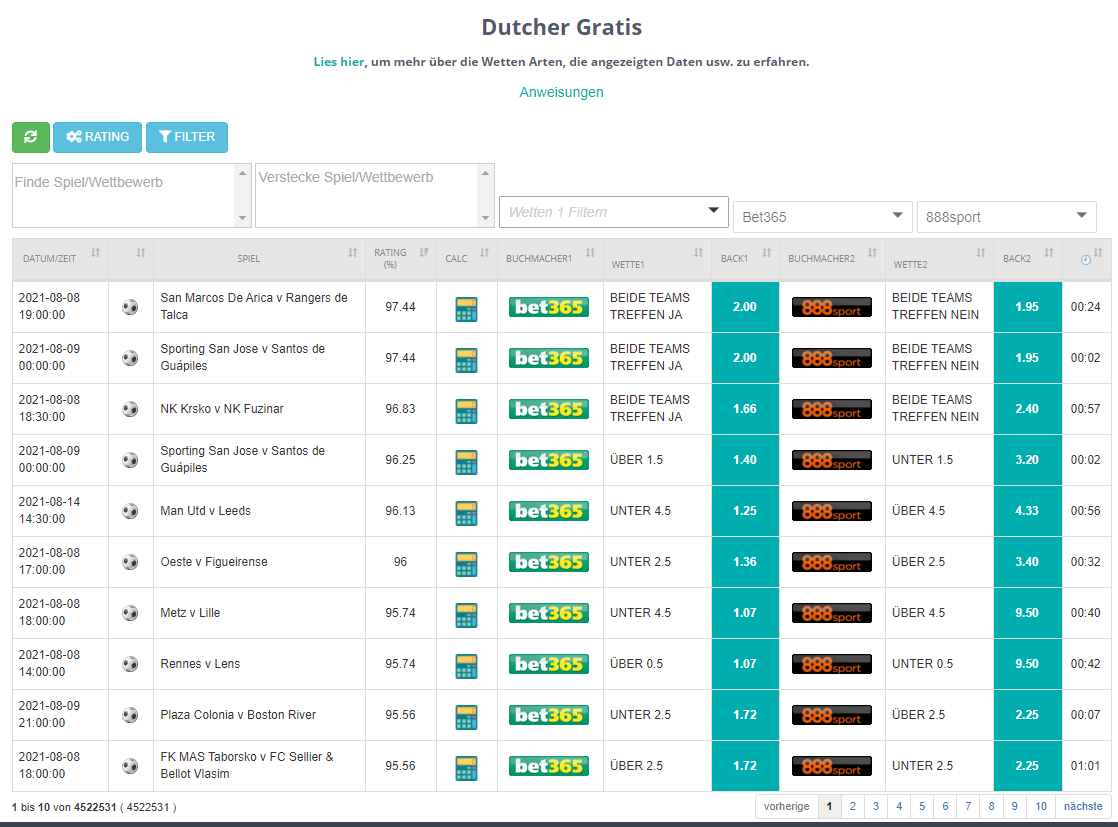
Task: Open the Bet365 bookmaker dropdown
Action: [x=823, y=217]
